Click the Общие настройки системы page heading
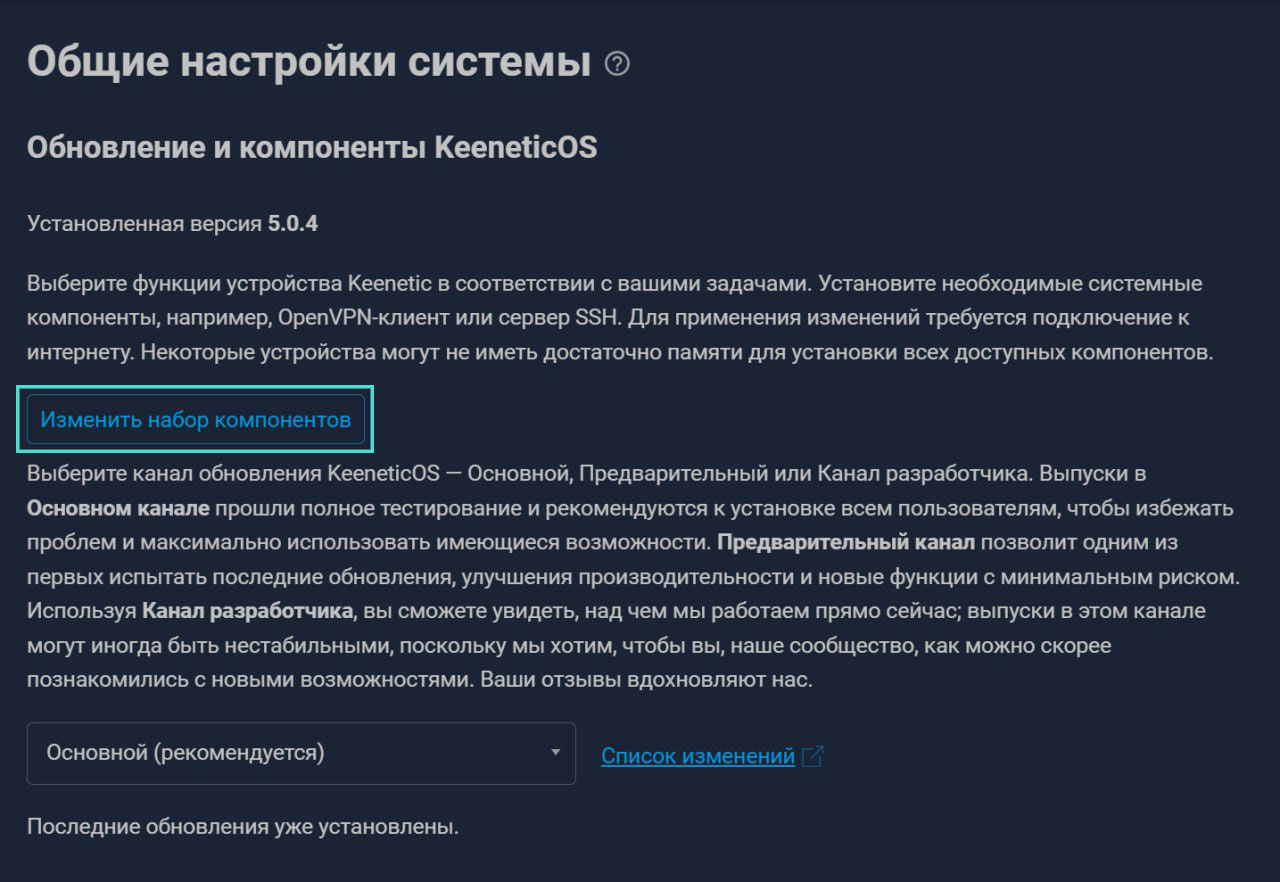 (309, 62)
